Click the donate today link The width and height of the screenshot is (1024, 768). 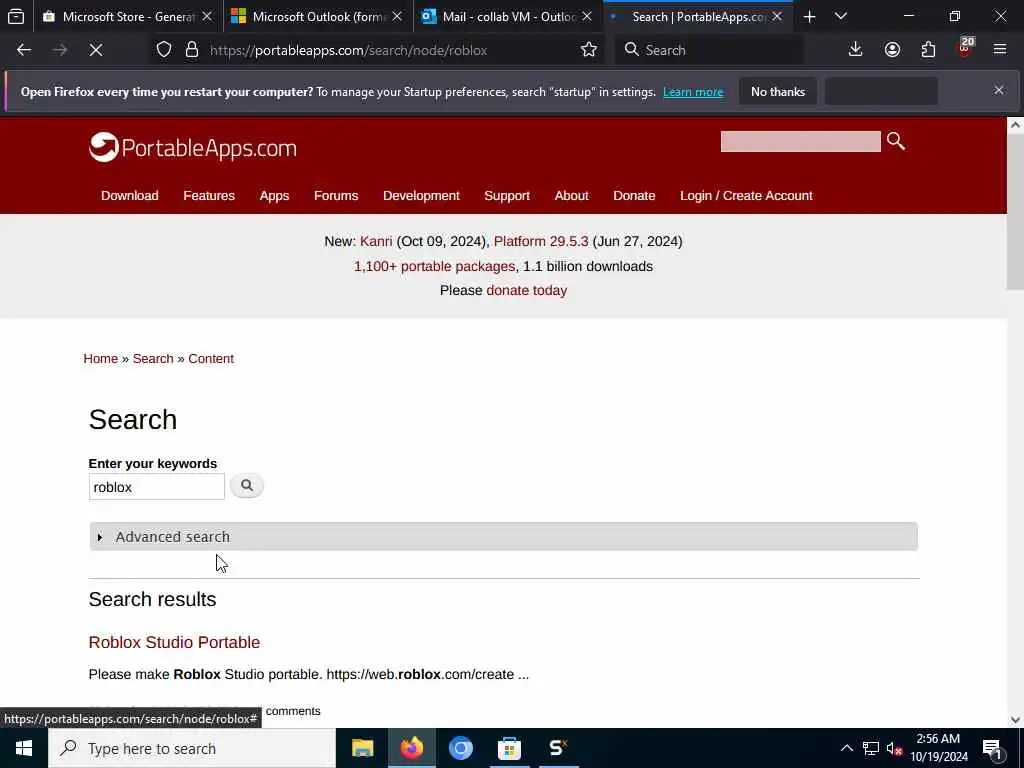[527, 291]
